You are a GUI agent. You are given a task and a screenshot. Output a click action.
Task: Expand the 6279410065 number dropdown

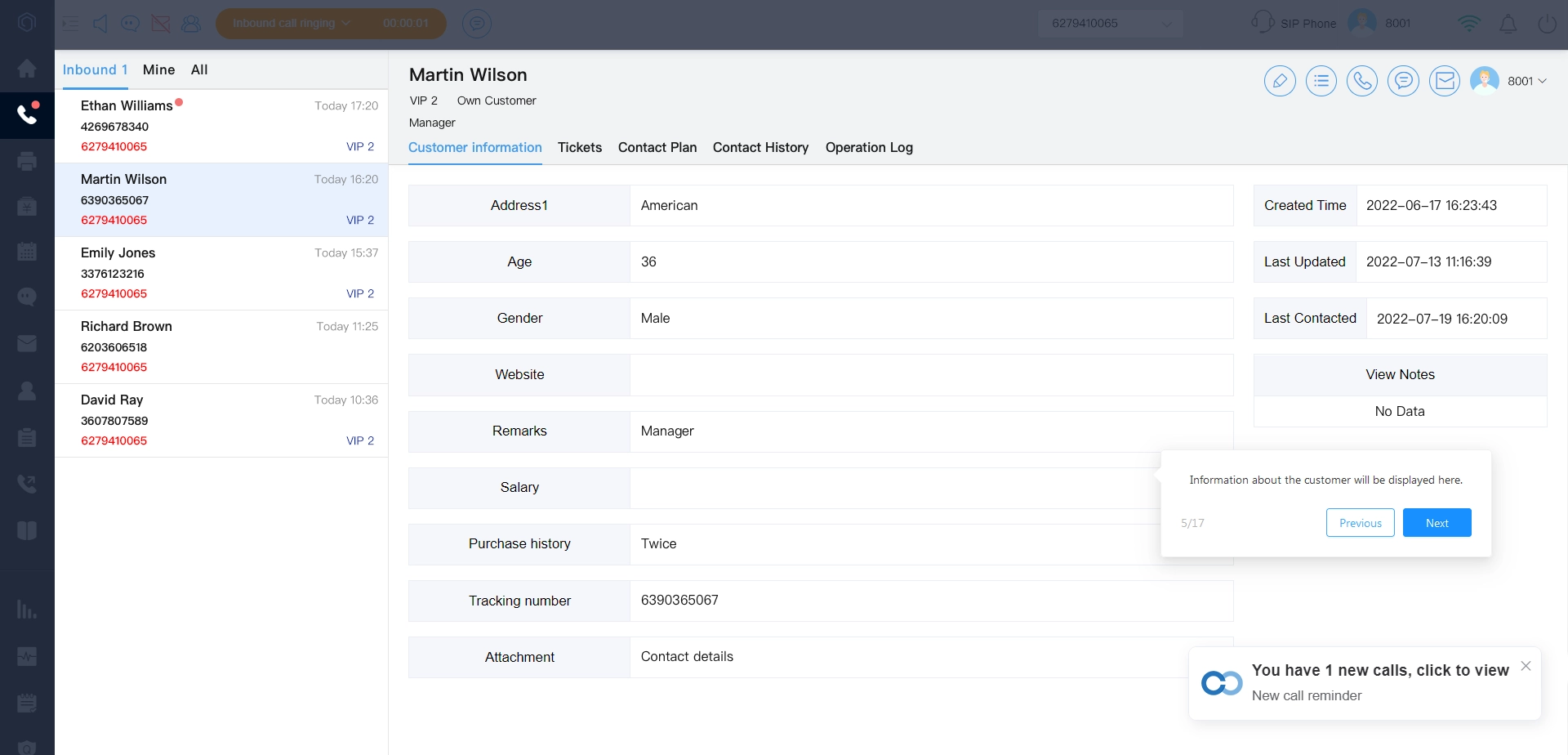point(1110,24)
